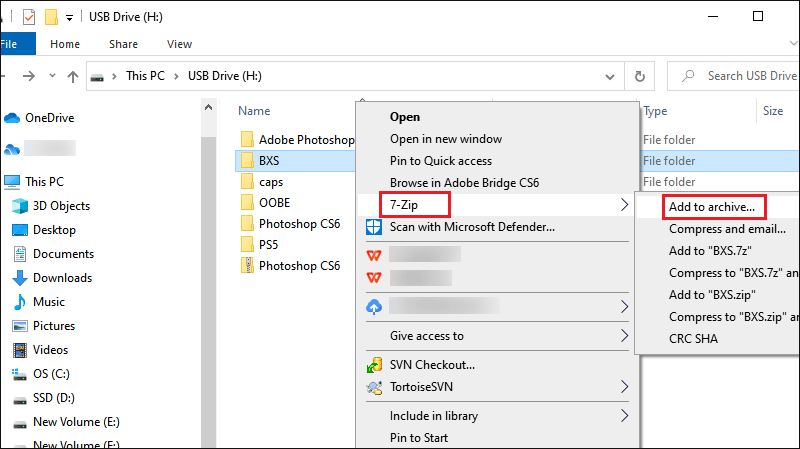Screen dimensions: 800x449
Task: Click the Desktop icon in navigation pane
Action: 20,230
